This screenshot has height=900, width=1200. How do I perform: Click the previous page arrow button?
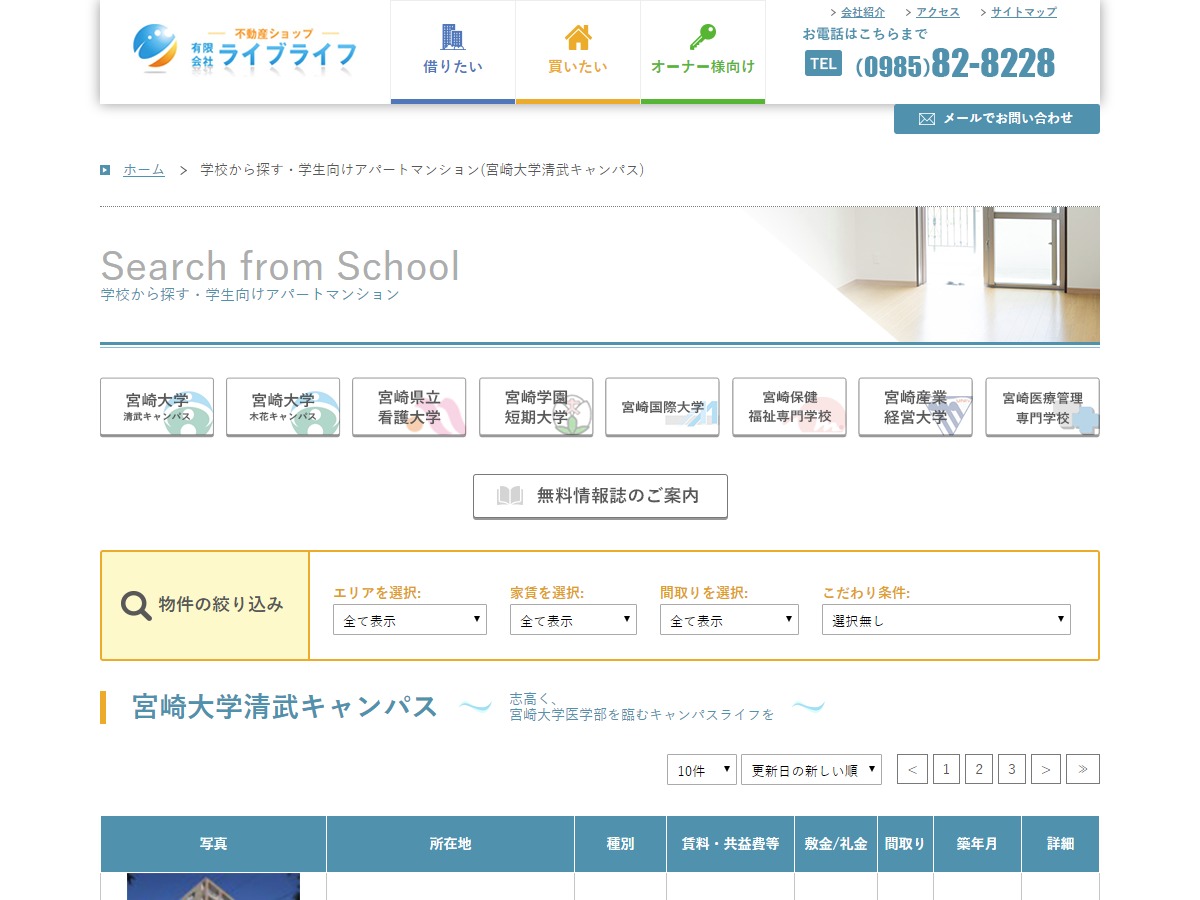[912, 769]
